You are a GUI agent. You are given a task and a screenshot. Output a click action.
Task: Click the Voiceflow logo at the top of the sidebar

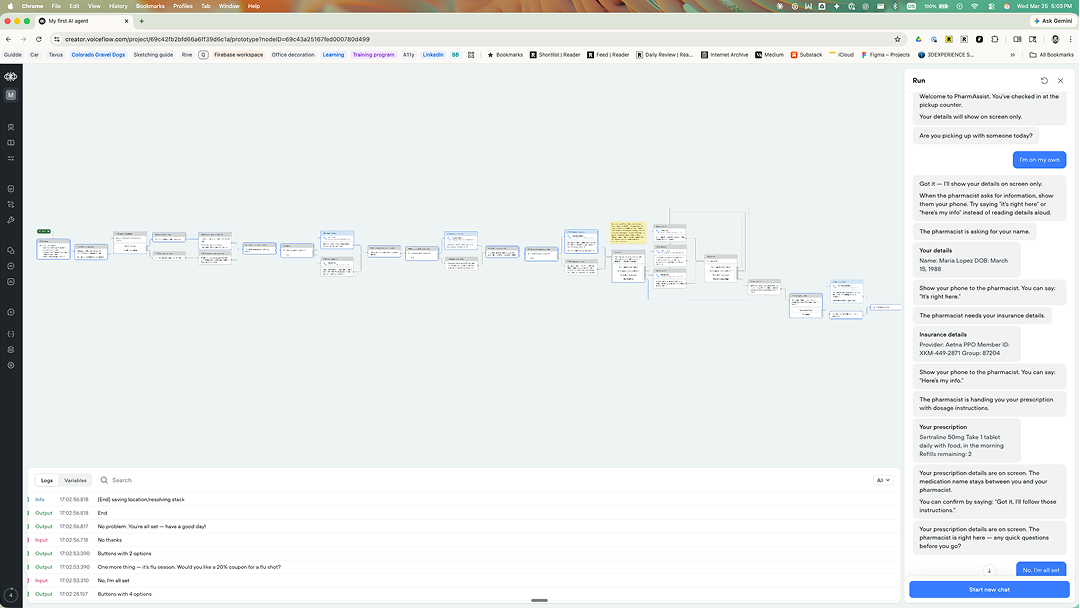tap(11, 77)
